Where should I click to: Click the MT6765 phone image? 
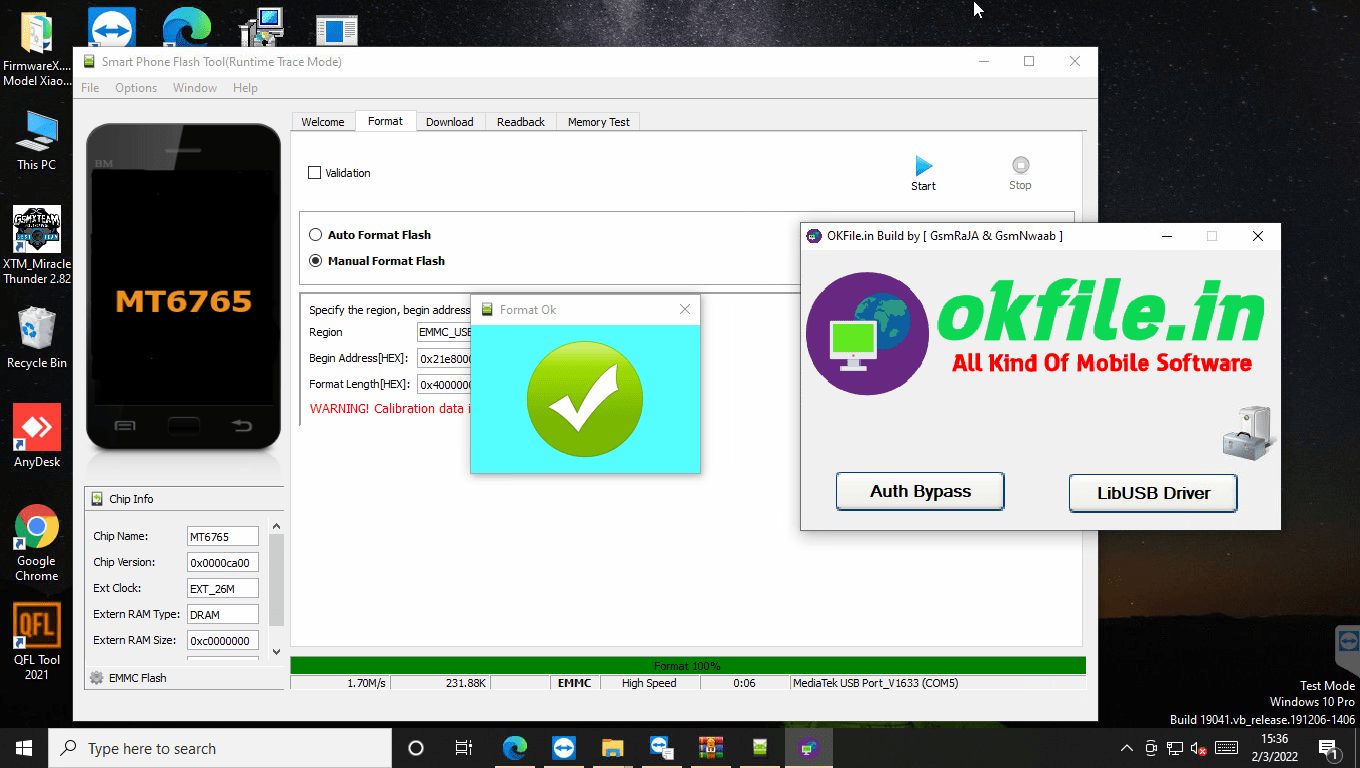(x=183, y=287)
